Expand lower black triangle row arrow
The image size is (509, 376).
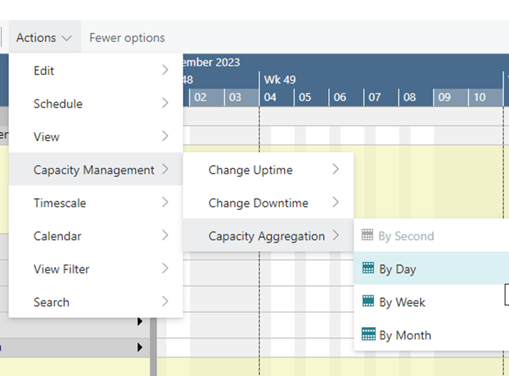tap(140, 347)
